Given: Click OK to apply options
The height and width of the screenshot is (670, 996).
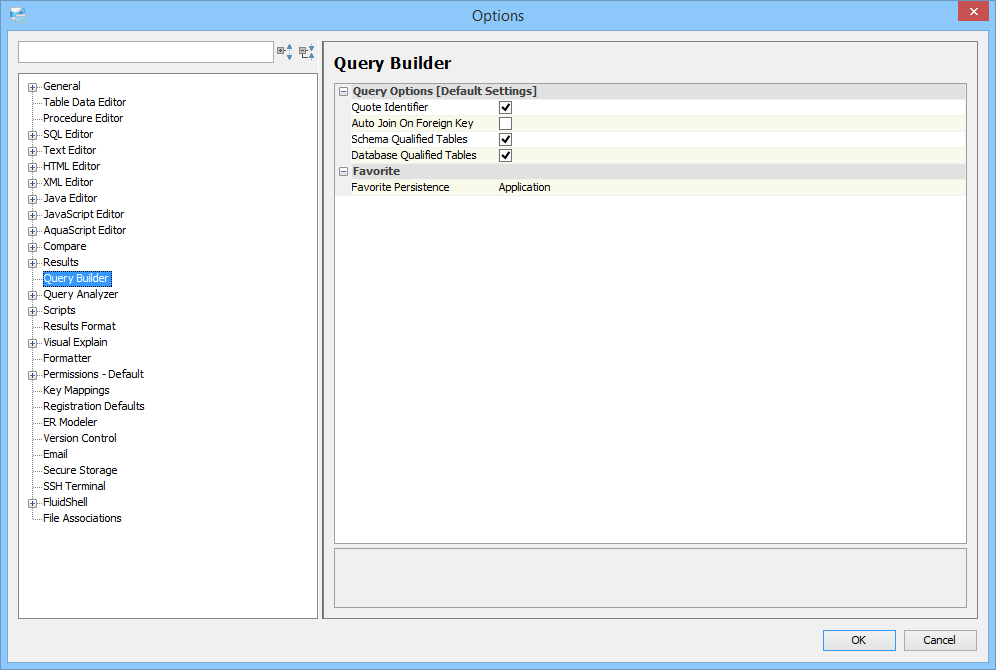Looking at the screenshot, I should coord(859,640).
